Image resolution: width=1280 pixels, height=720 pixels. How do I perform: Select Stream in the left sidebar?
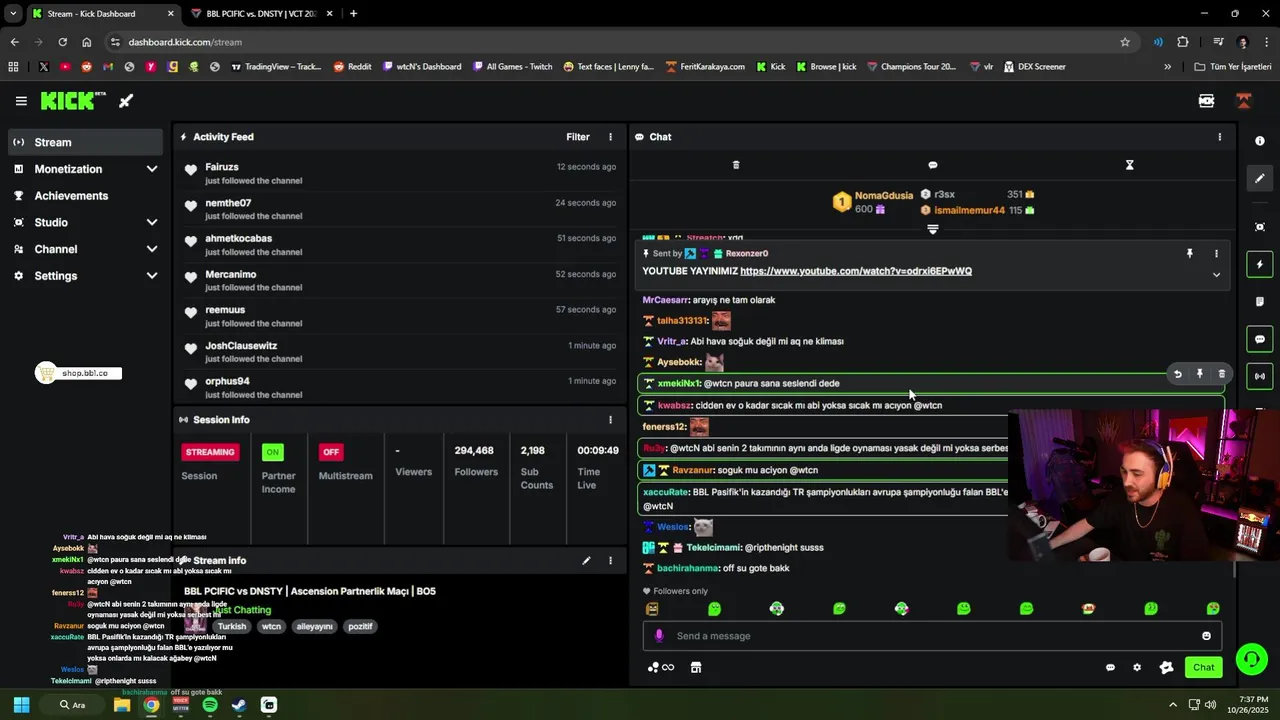(85, 142)
